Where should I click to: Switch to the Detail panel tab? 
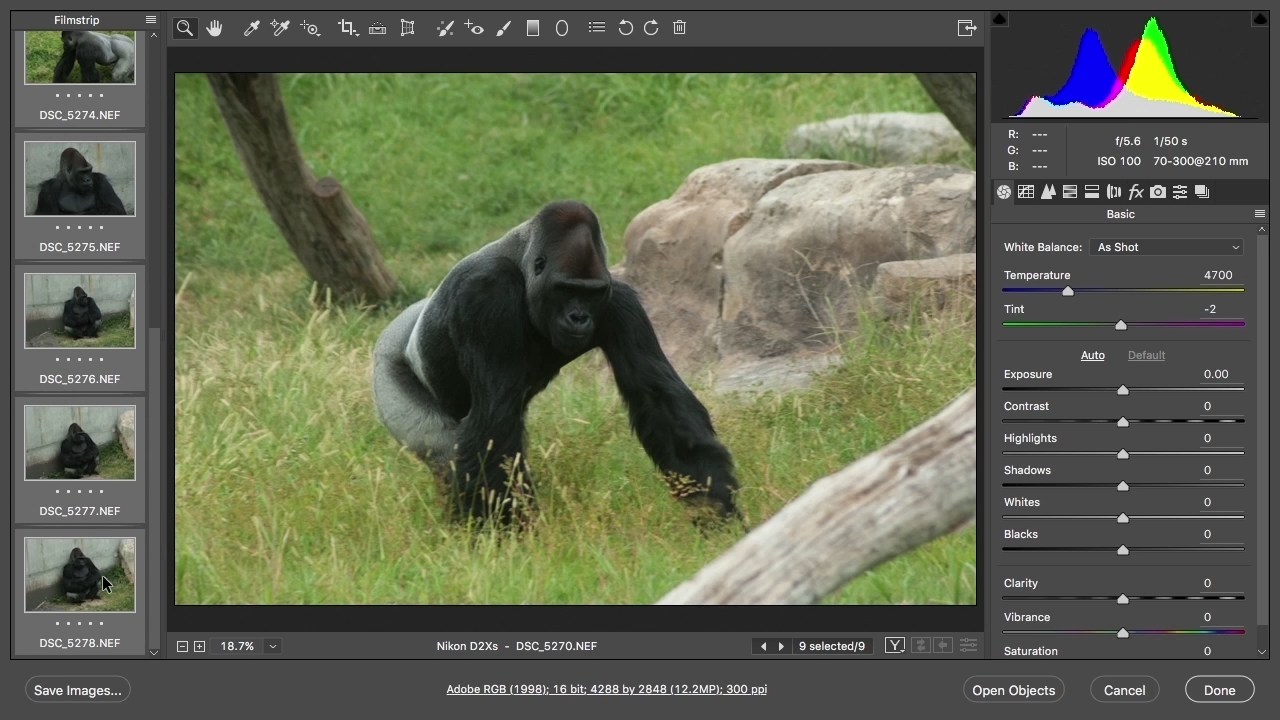click(x=1048, y=192)
